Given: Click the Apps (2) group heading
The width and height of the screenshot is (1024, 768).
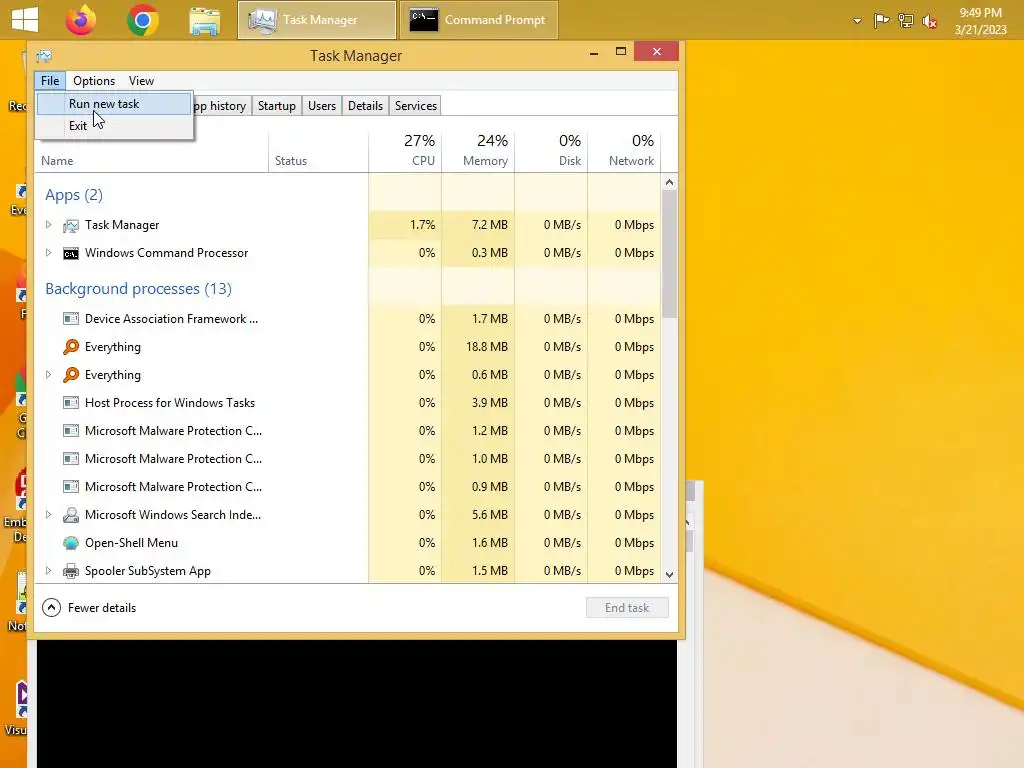Looking at the screenshot, I should [x=74, y=195].
